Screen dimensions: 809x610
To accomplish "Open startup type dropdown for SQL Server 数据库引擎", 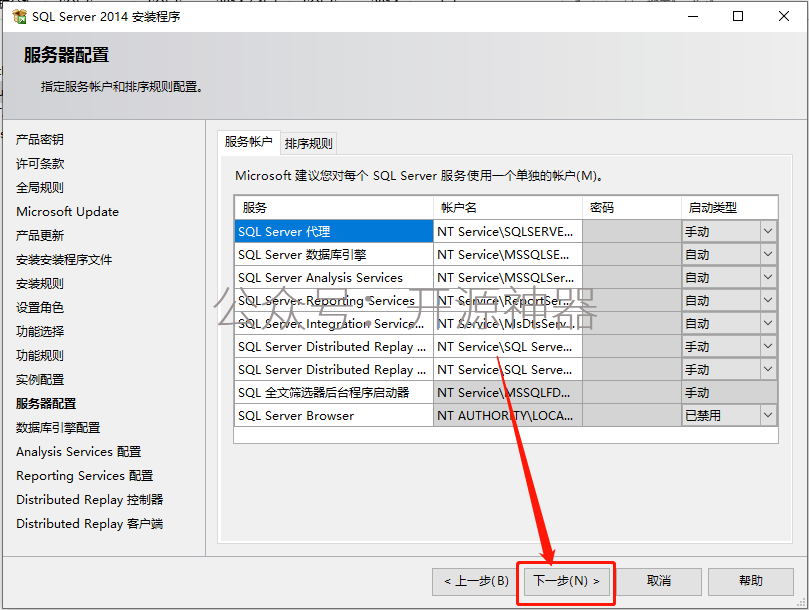I will 768,254.
